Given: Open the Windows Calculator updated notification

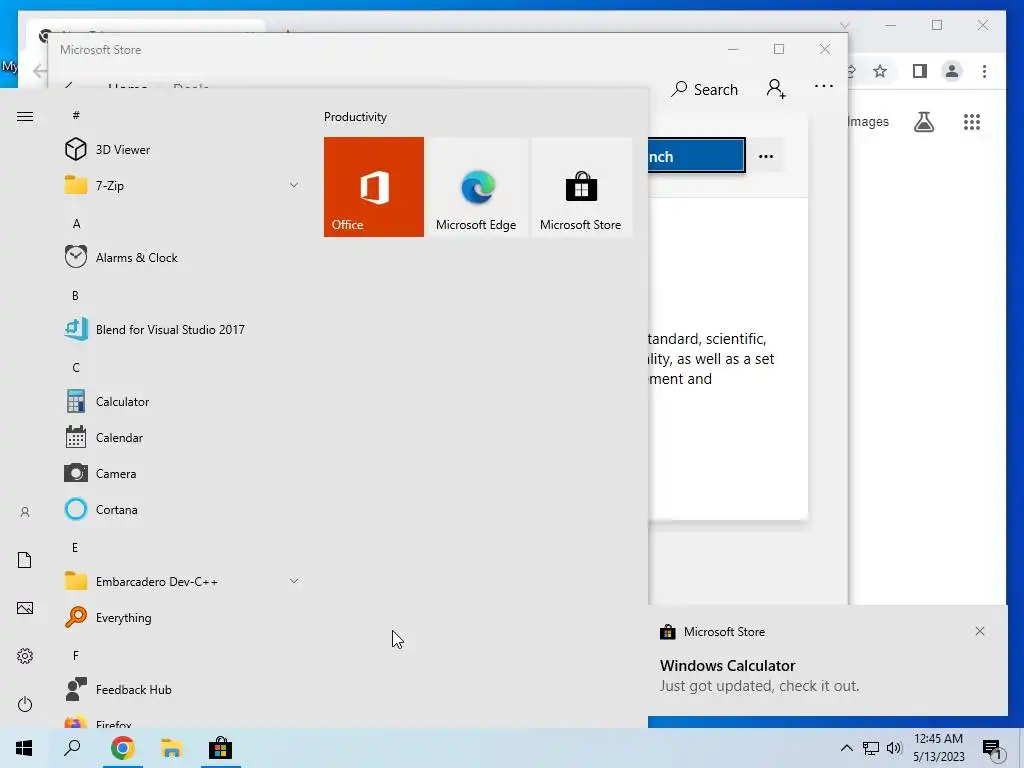Looking at the screenshot, I should click(x=827, y=660).
